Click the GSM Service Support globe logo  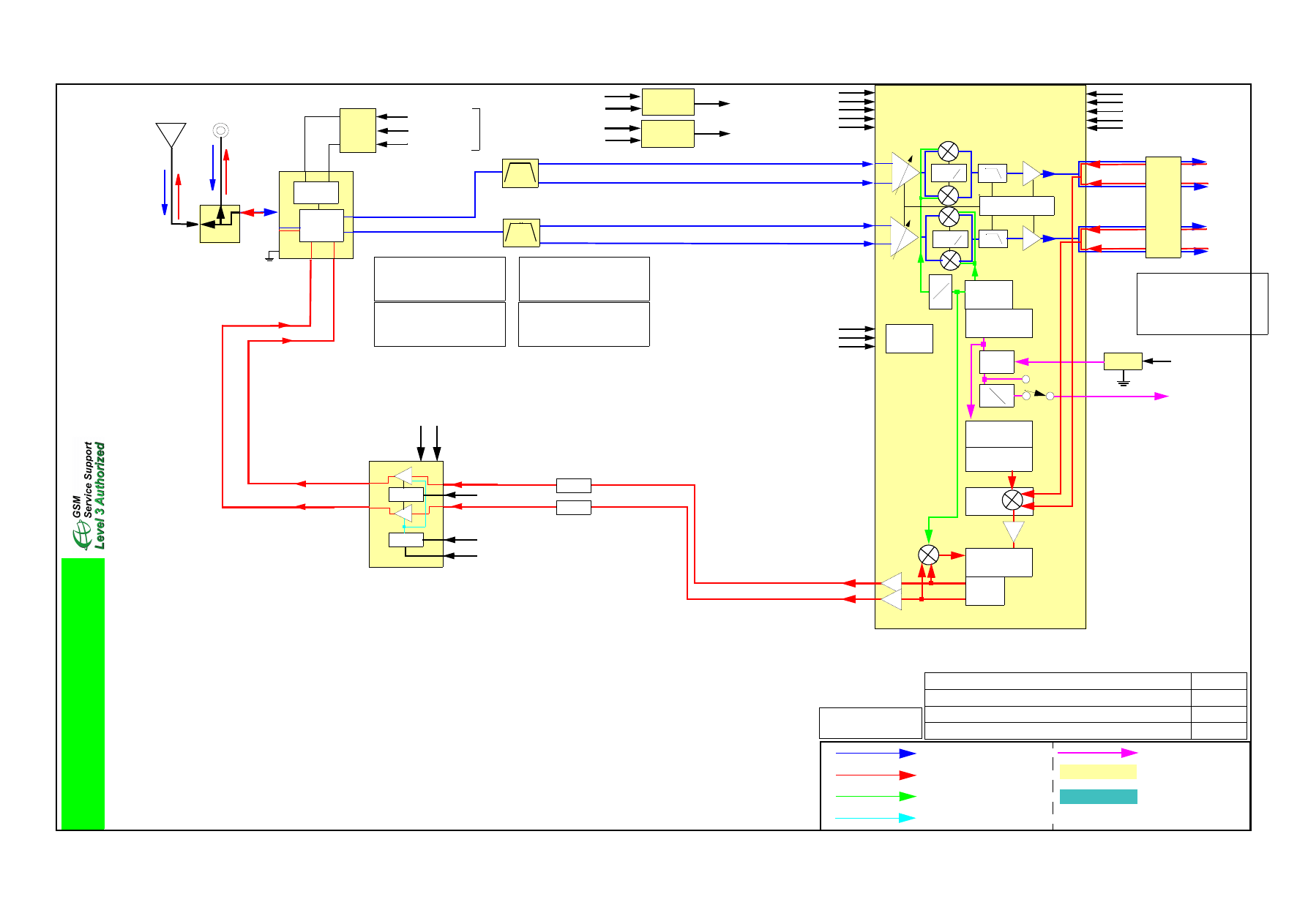pos(81,538)
